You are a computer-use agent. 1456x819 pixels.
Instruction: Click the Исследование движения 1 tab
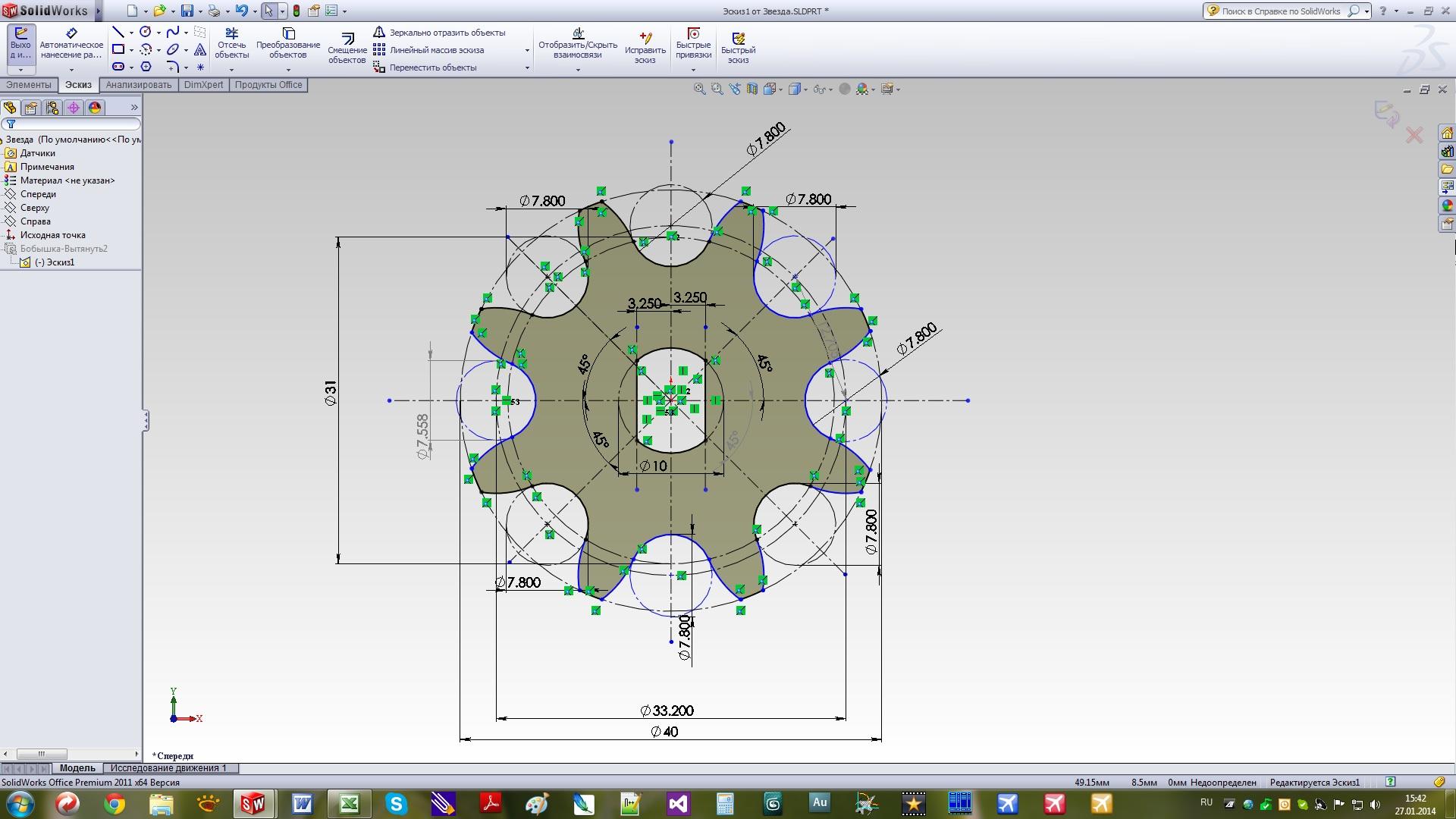168,768
